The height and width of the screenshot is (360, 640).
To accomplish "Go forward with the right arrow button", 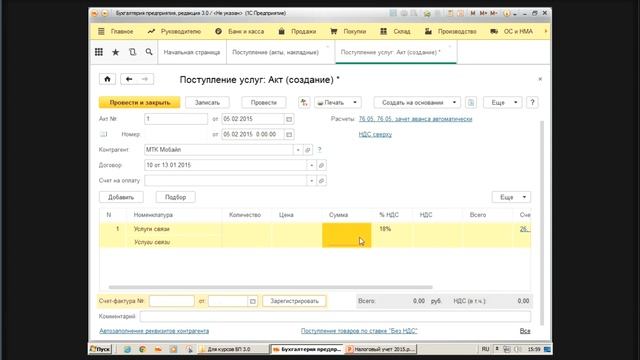I will tap(145, 79).
